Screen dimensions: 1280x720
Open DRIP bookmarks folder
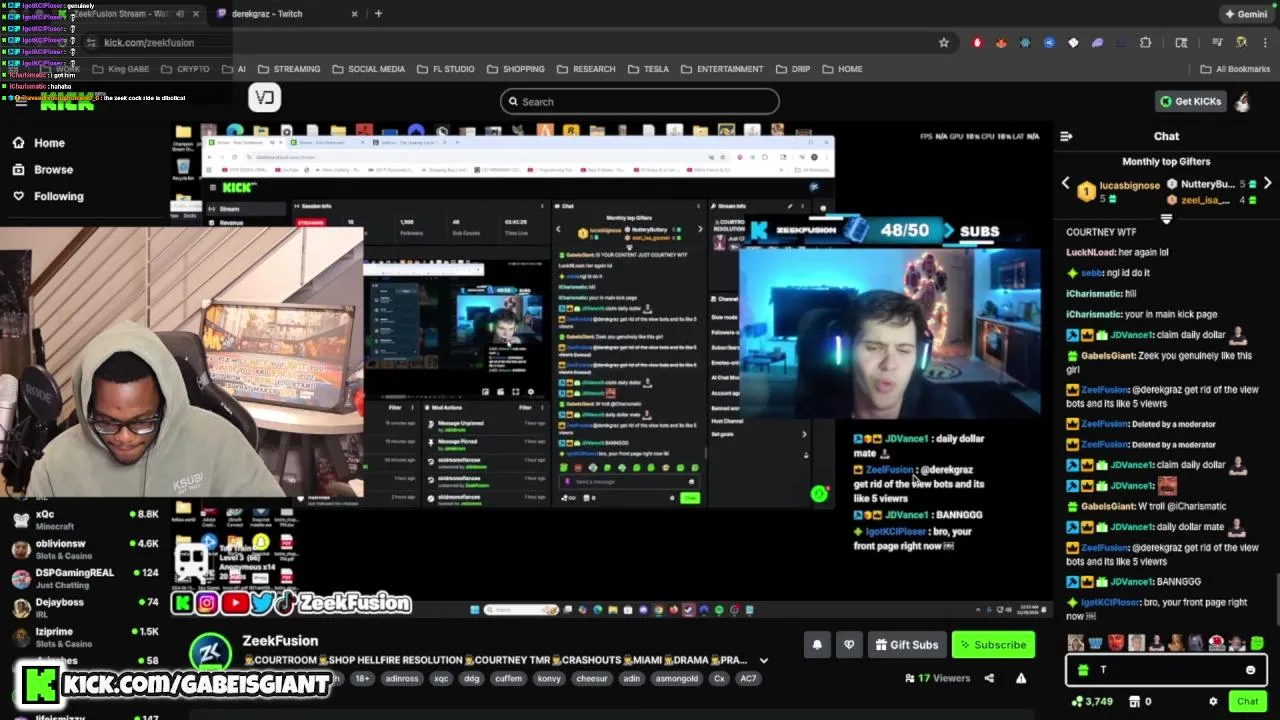tap(792, 69)
